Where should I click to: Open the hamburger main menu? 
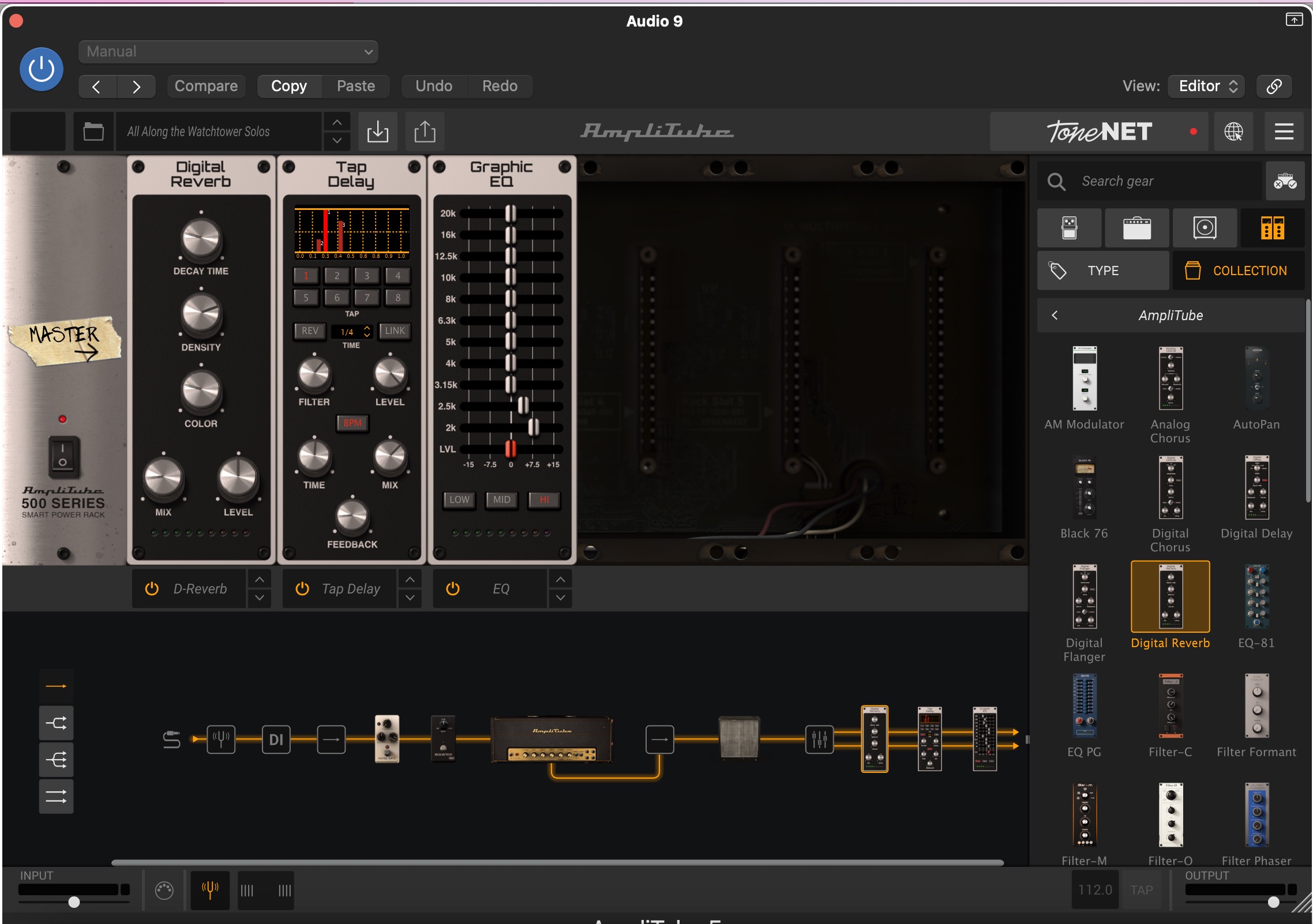pos(1284,132)
